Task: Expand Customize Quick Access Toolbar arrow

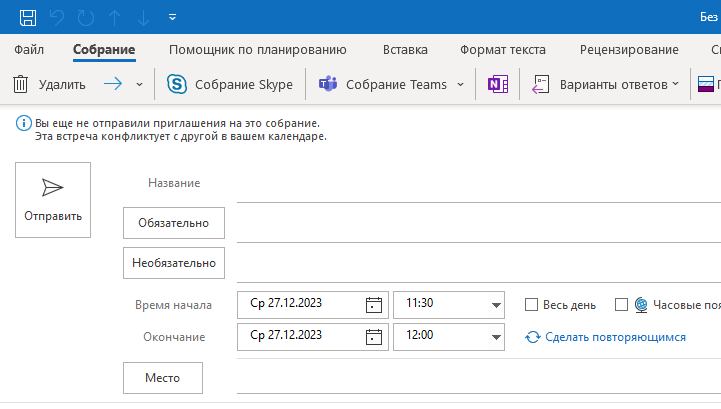Action: [172, 17]
